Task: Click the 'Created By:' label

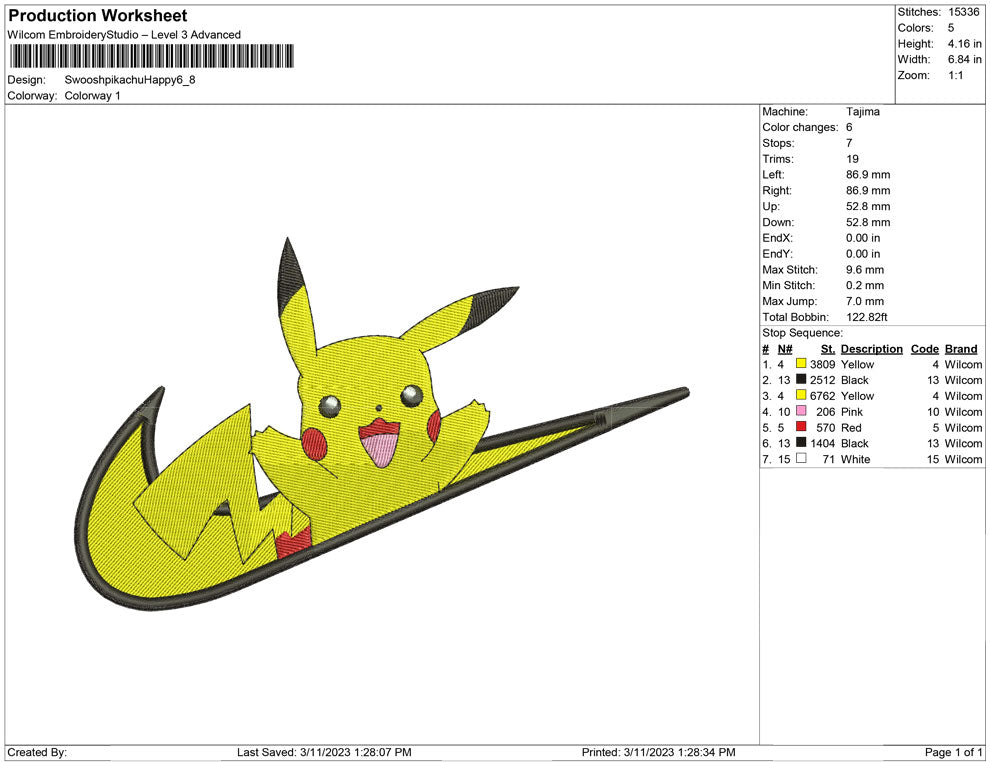Action: [x=37, y=752]
